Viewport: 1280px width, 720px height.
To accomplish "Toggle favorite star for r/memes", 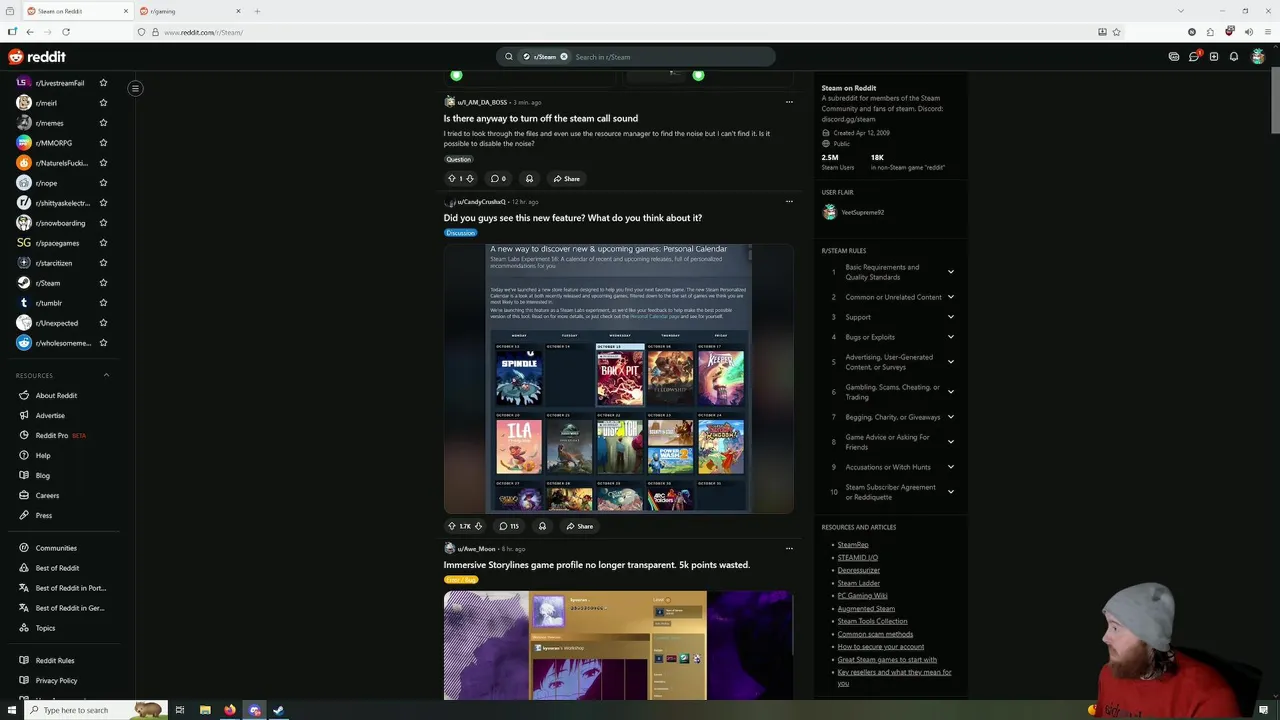I will click(103, 123).
